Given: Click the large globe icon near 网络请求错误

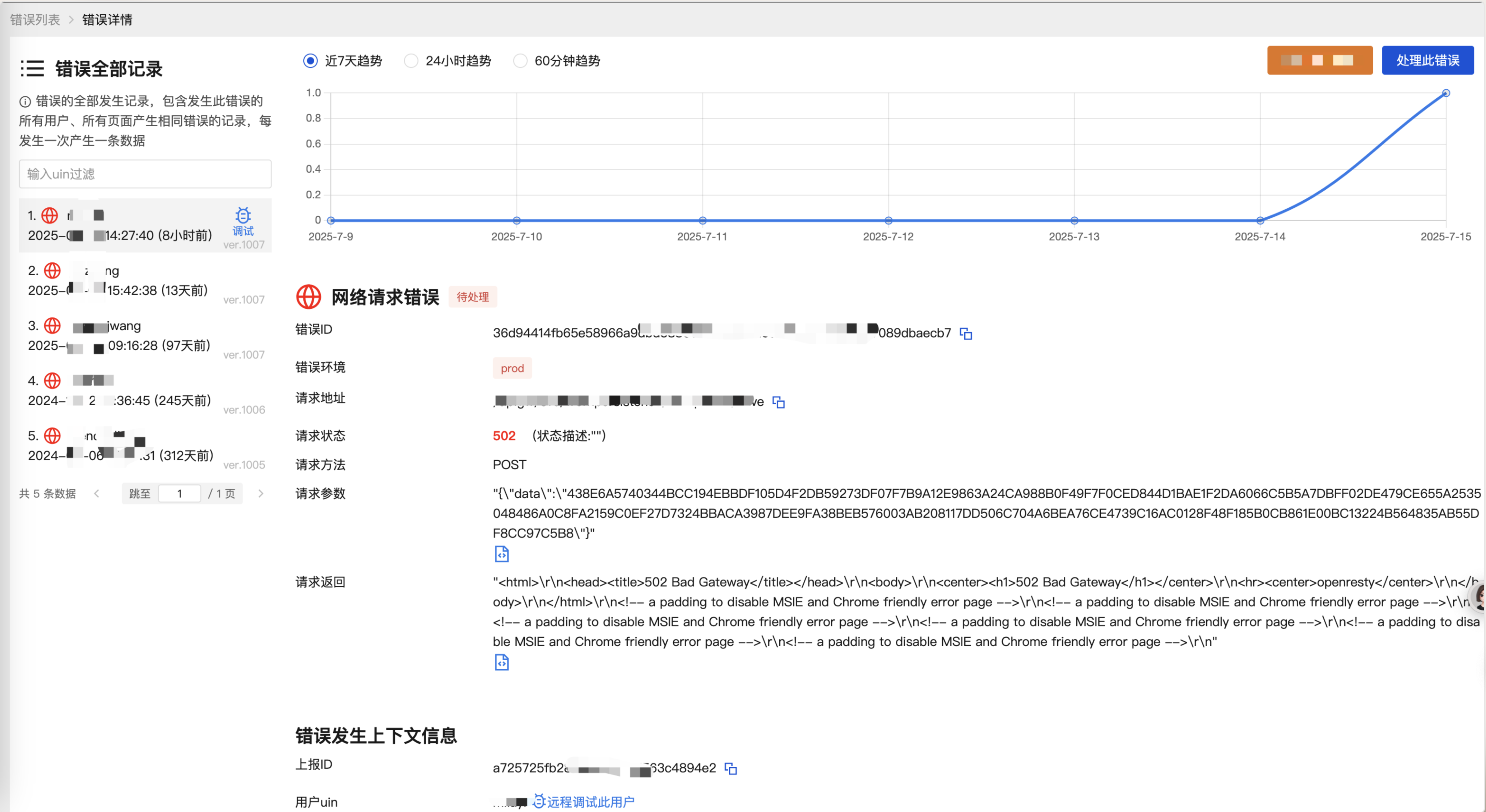Looking at the screenshot, I should click(308, 297).
